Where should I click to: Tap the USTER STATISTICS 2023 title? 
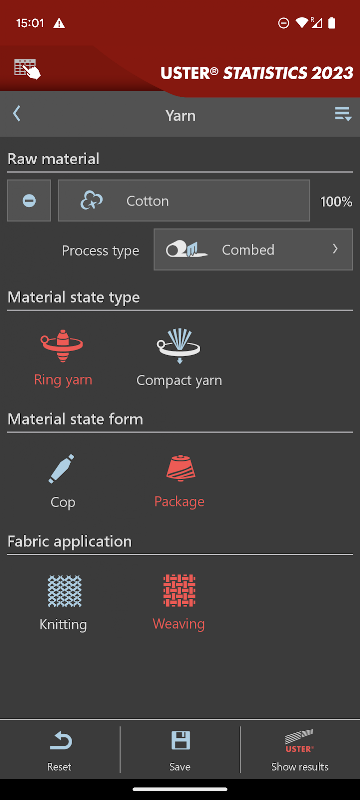257,73
